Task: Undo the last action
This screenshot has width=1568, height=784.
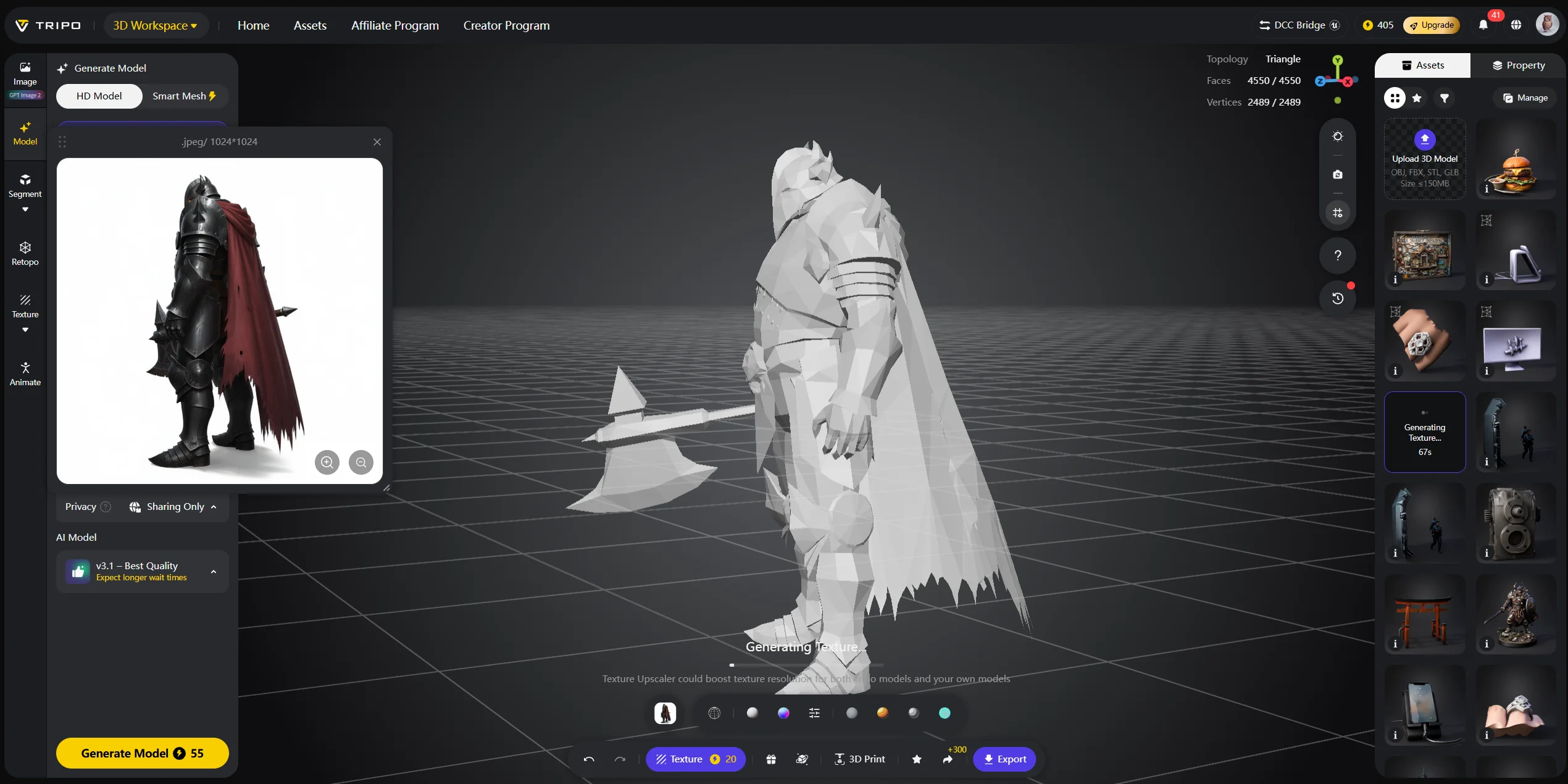Action: (589, 759)
